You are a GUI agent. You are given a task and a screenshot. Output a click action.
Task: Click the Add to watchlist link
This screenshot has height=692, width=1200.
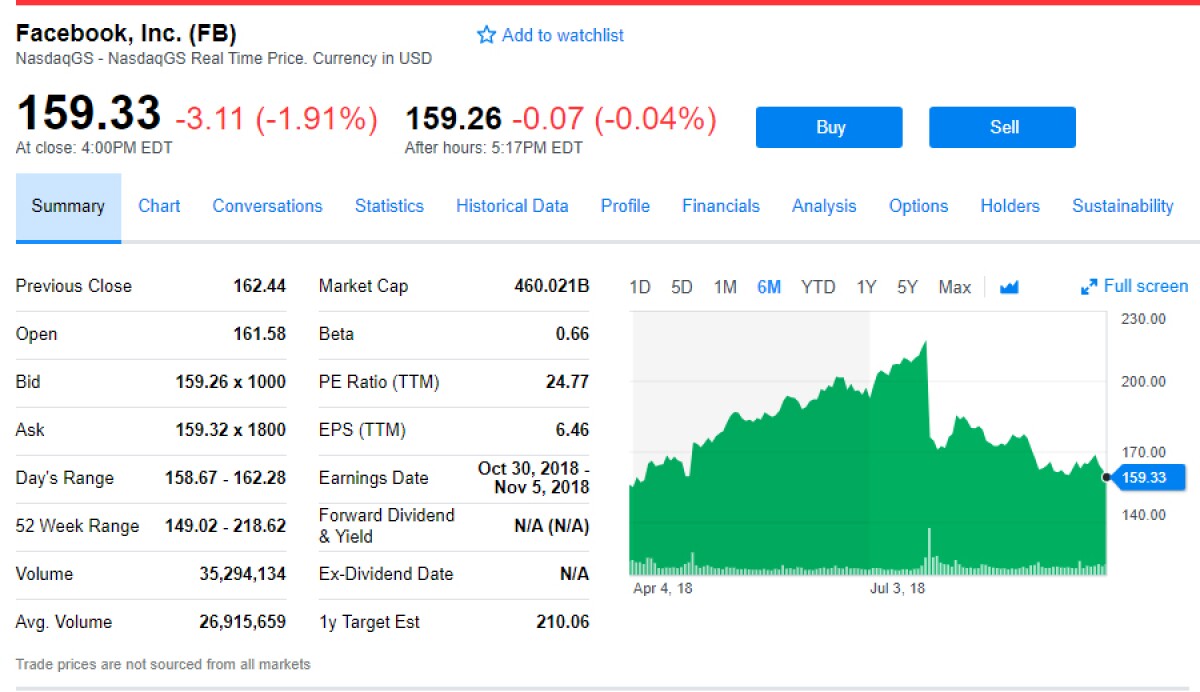[562, 35]
